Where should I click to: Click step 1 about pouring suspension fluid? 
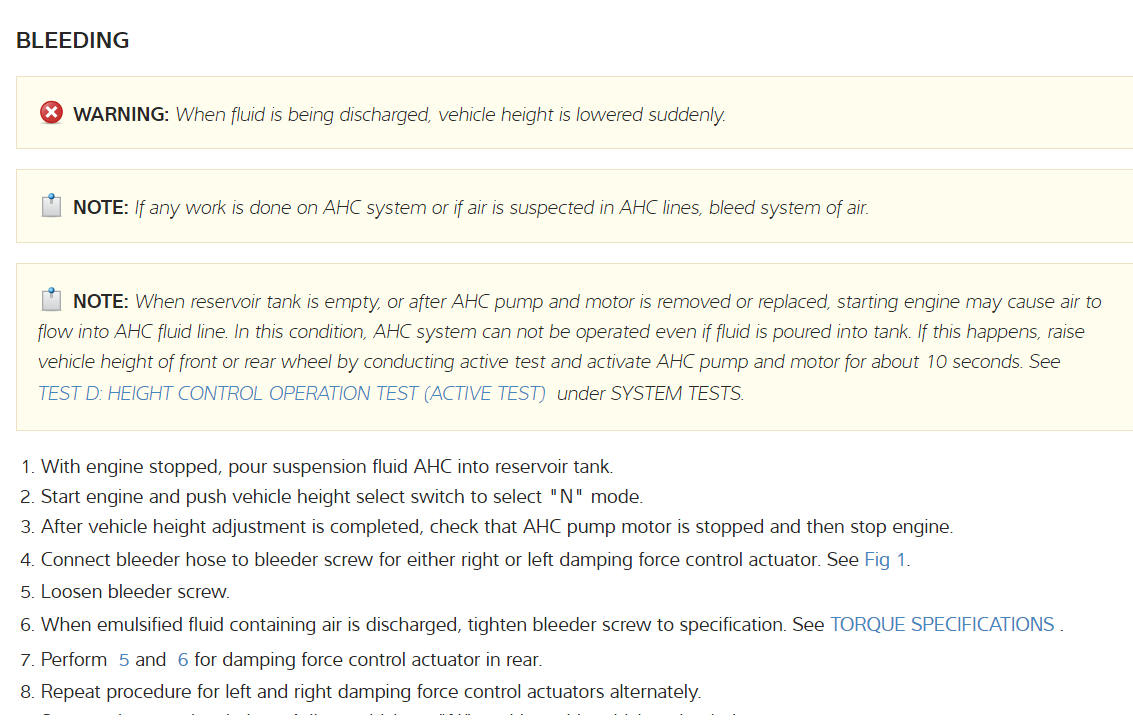[326, 466]
